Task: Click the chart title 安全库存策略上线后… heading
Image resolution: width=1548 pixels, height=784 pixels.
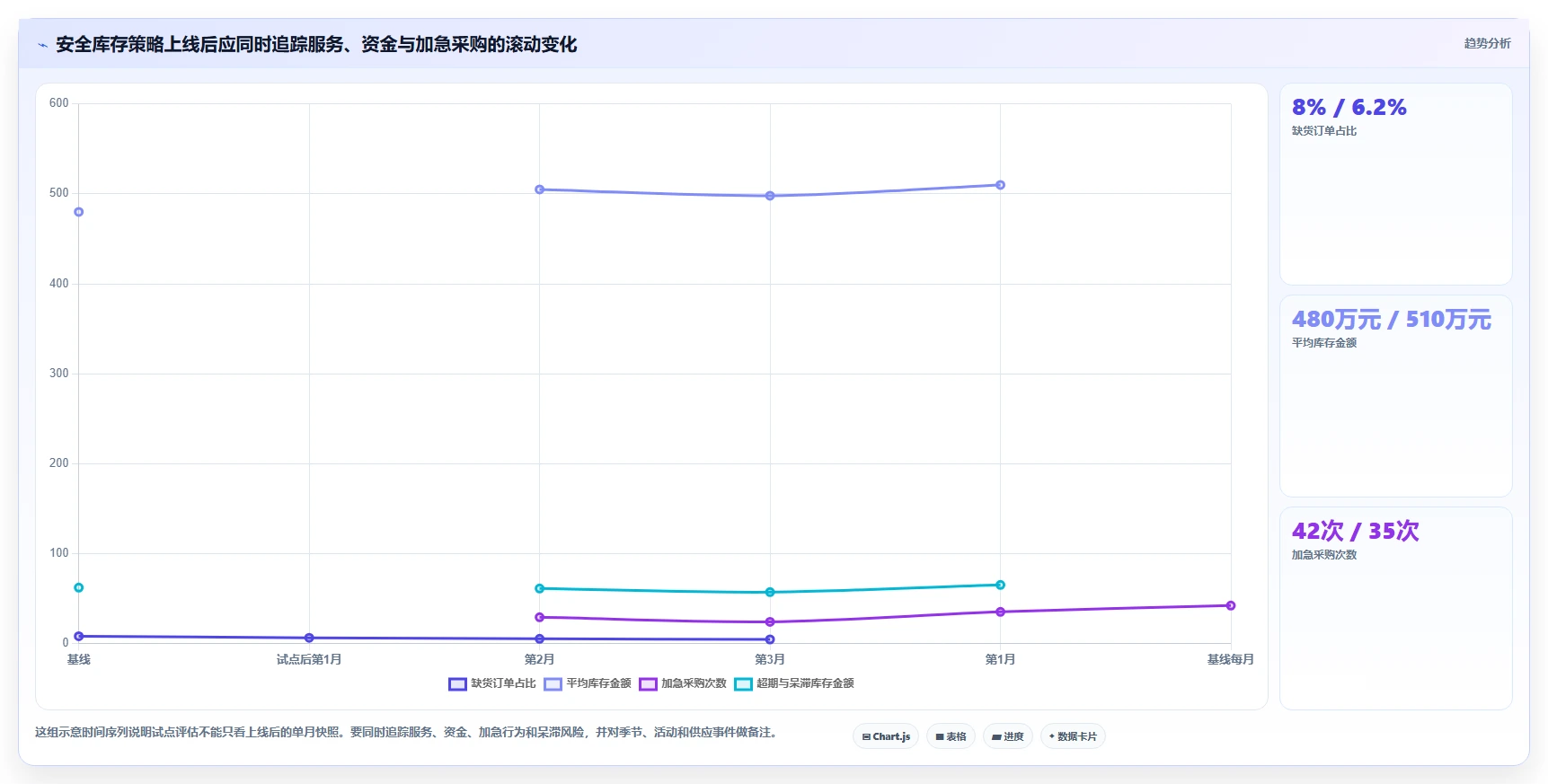Action: [x=316, y=45]
